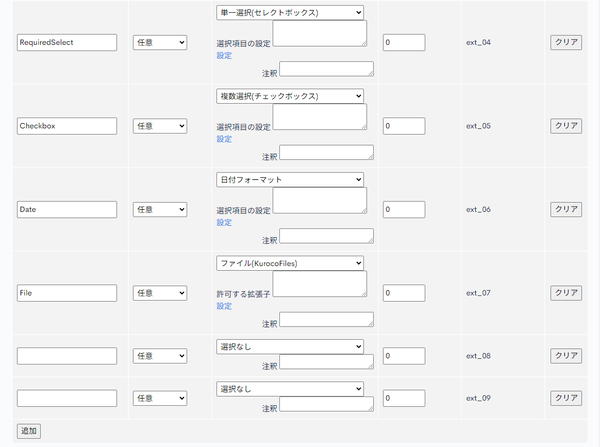Click the number field showing 0 in ext_09 row

[x=404, y=398]
